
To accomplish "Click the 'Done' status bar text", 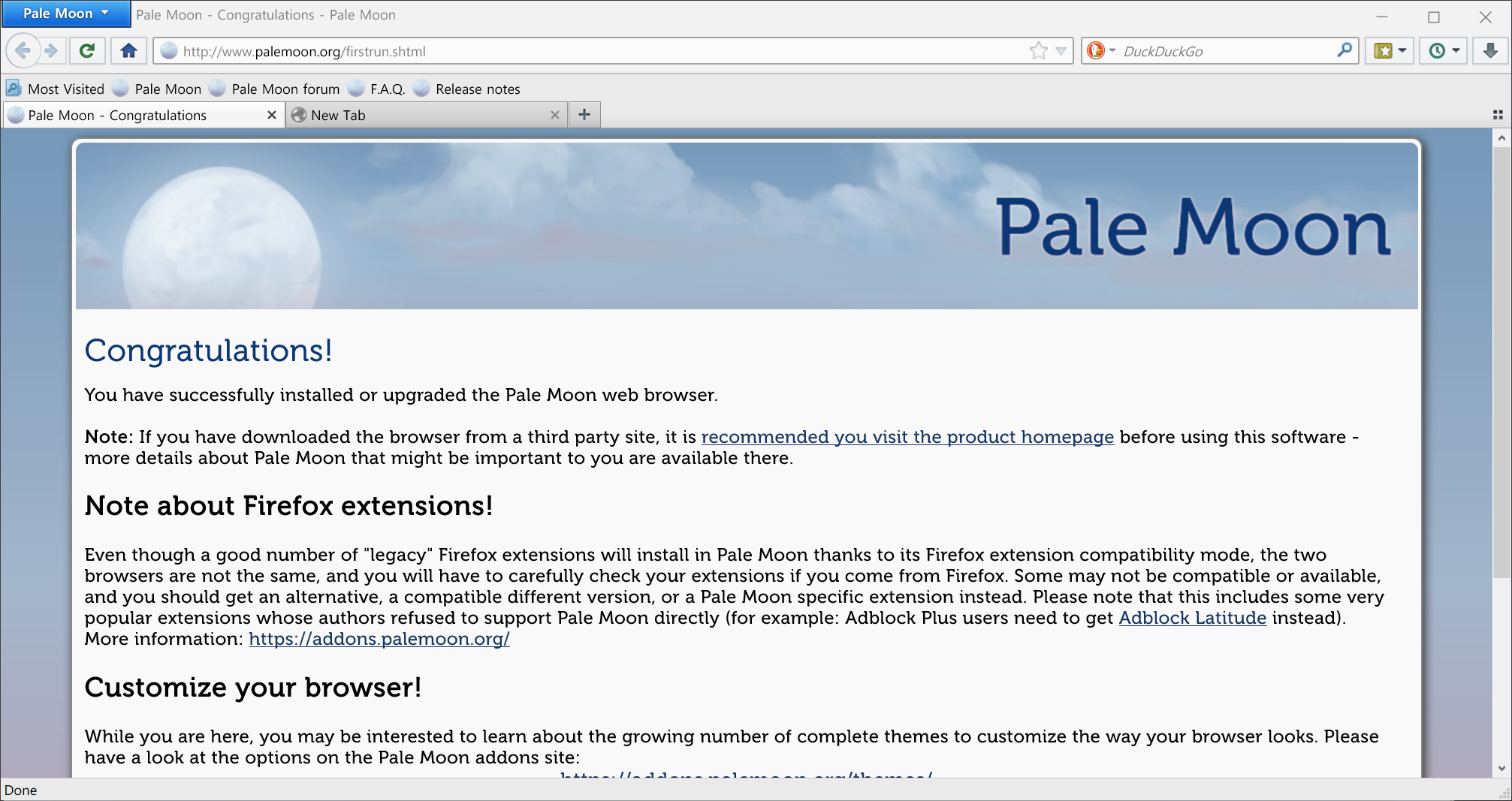I will pyautogui.click(x=21, y=790).
